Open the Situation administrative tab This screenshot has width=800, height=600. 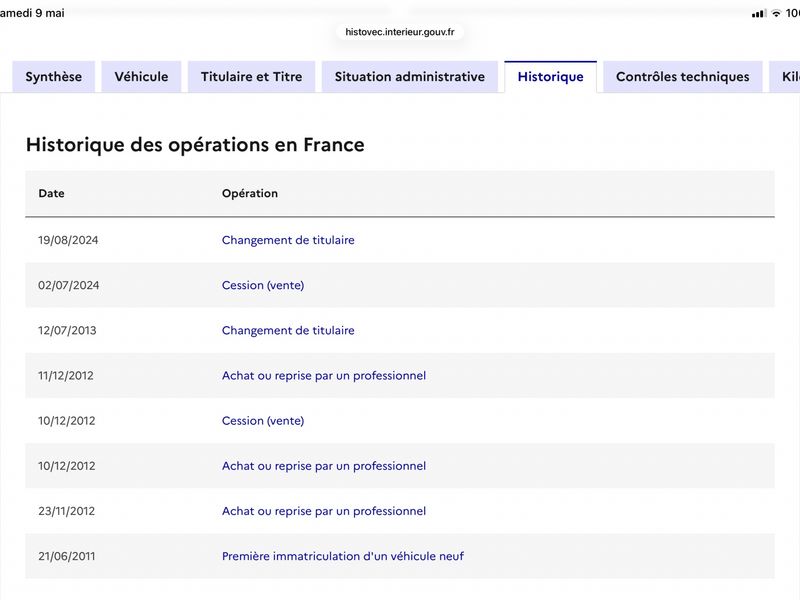[x=410, y=77]
